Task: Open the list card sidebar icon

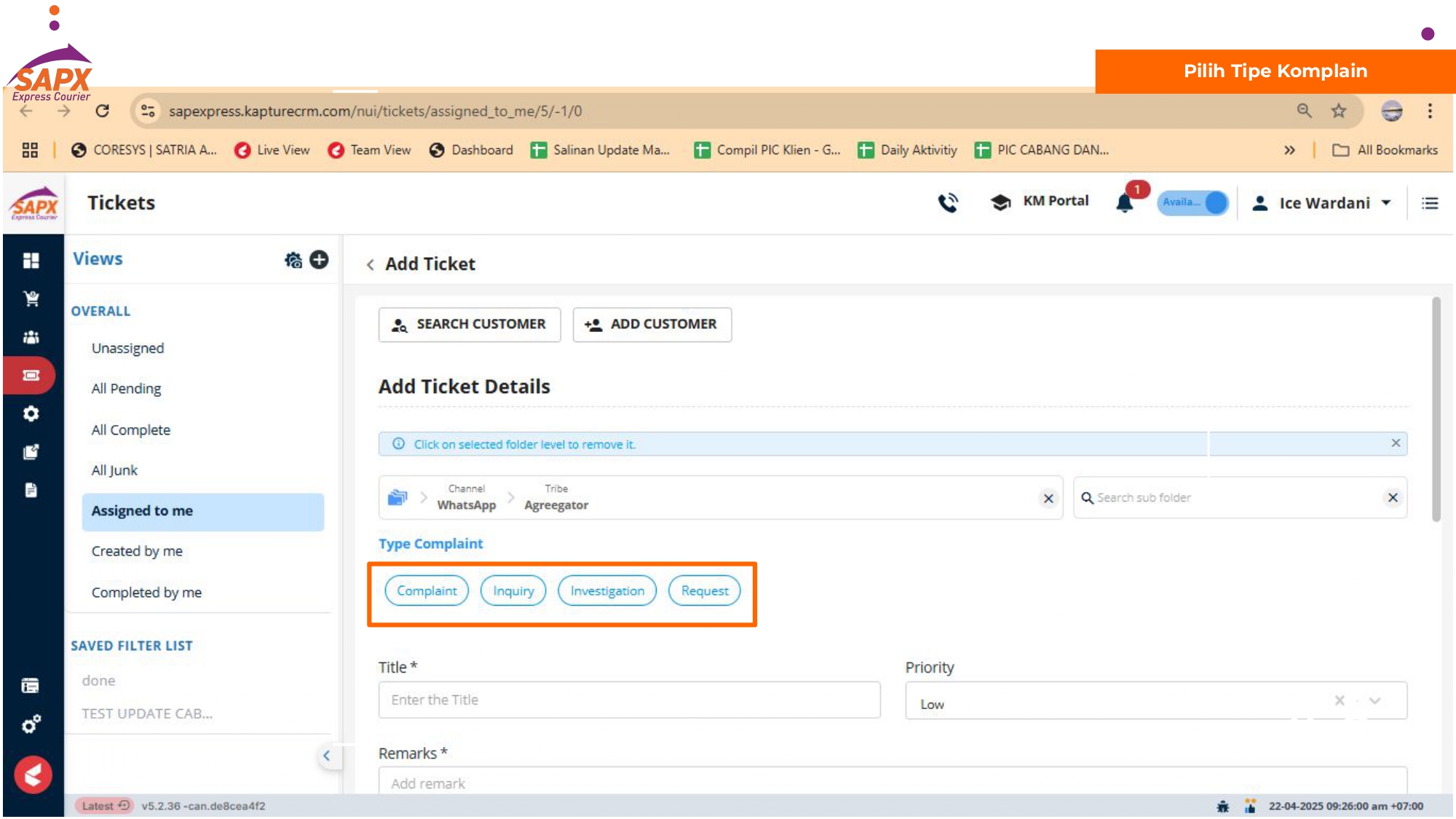Action: 31,685
